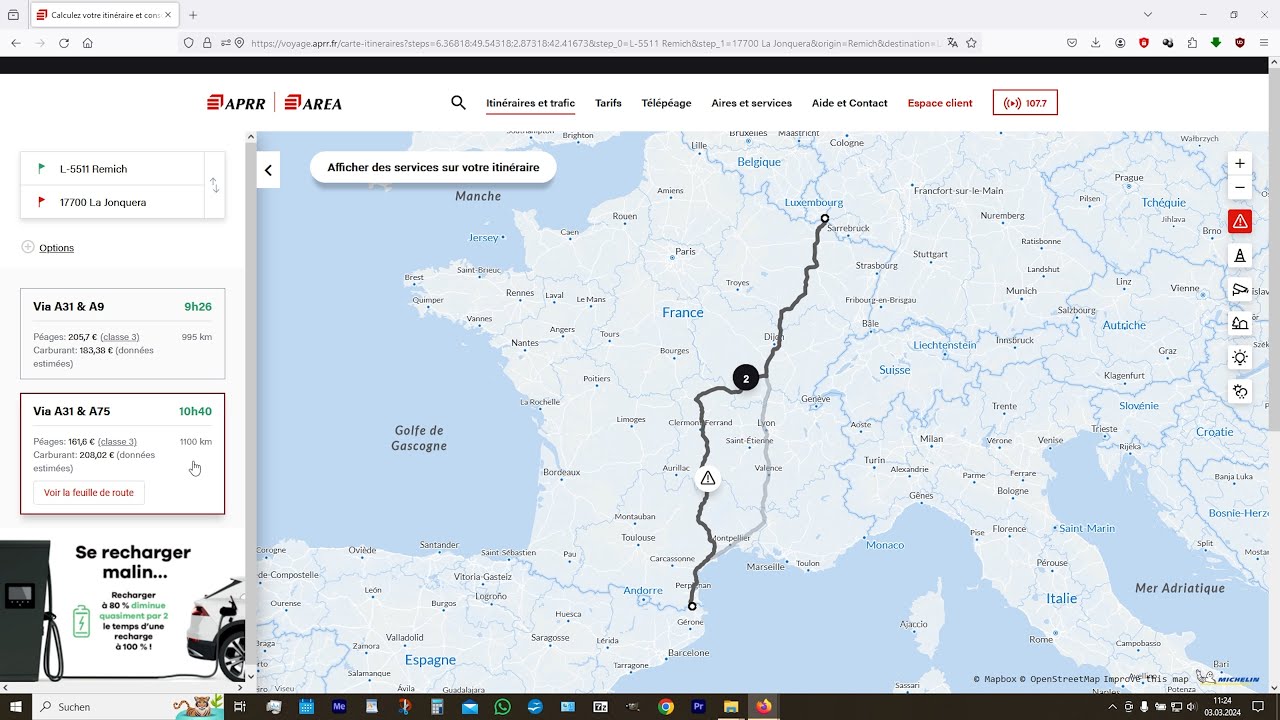Click the 107.7 radio button
Viewport: 1280px width, 720px height.
[1025, 103]
